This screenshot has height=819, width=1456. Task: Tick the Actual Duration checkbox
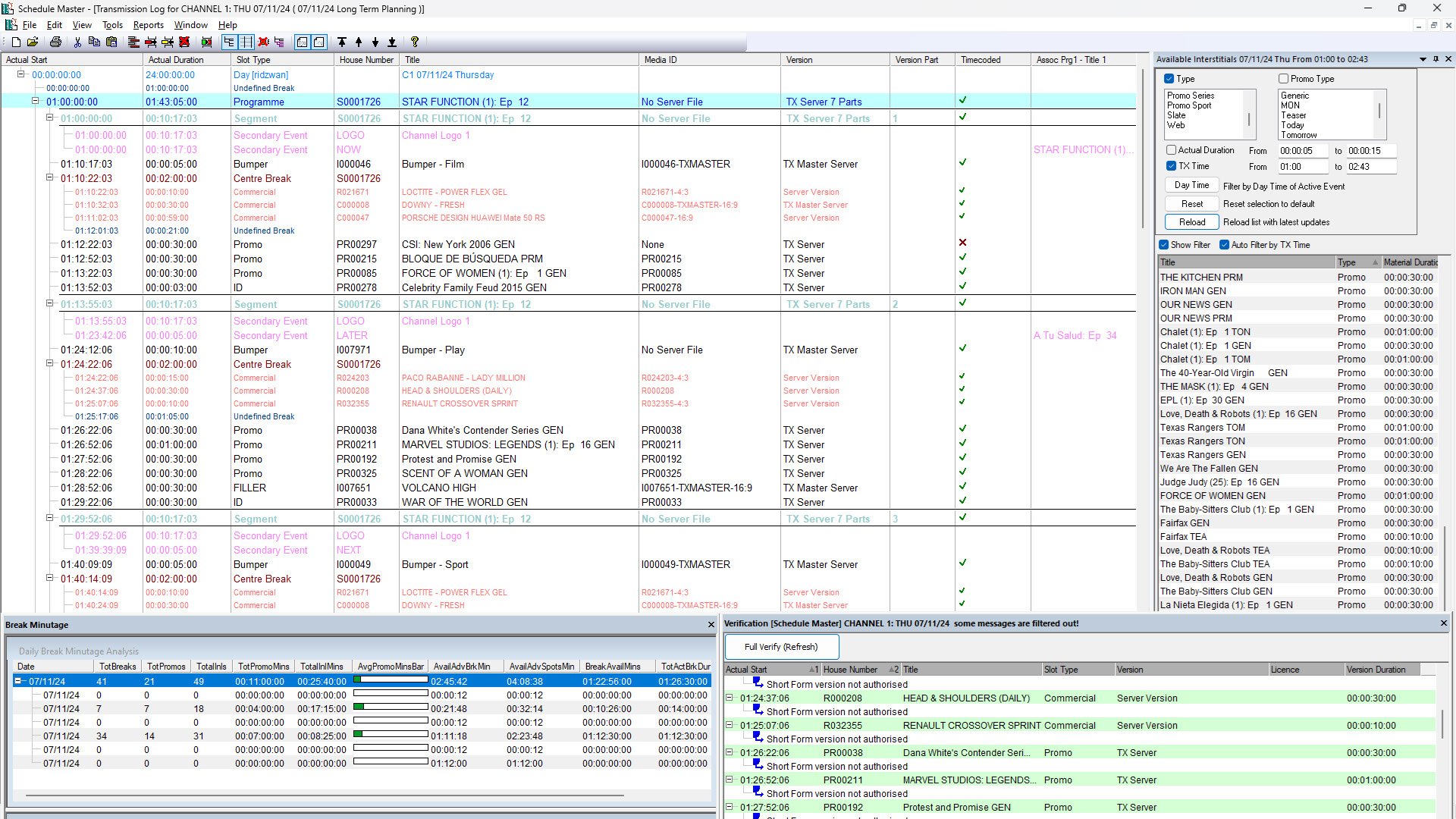pyautogui.click(x=1172, y=150)
